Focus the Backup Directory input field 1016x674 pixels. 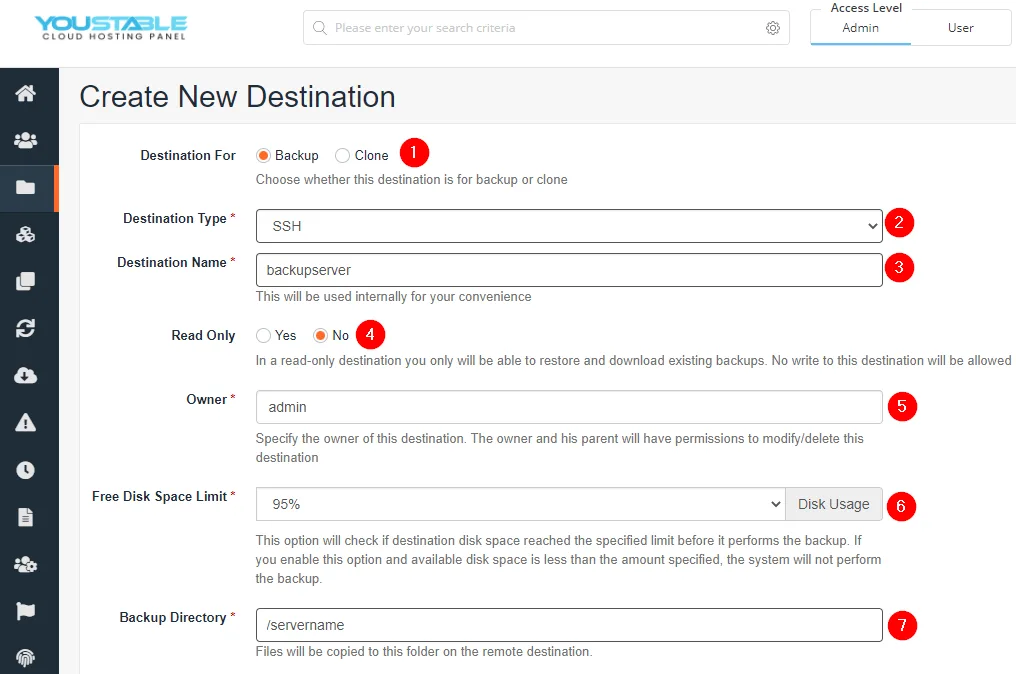tap(569, 625)
